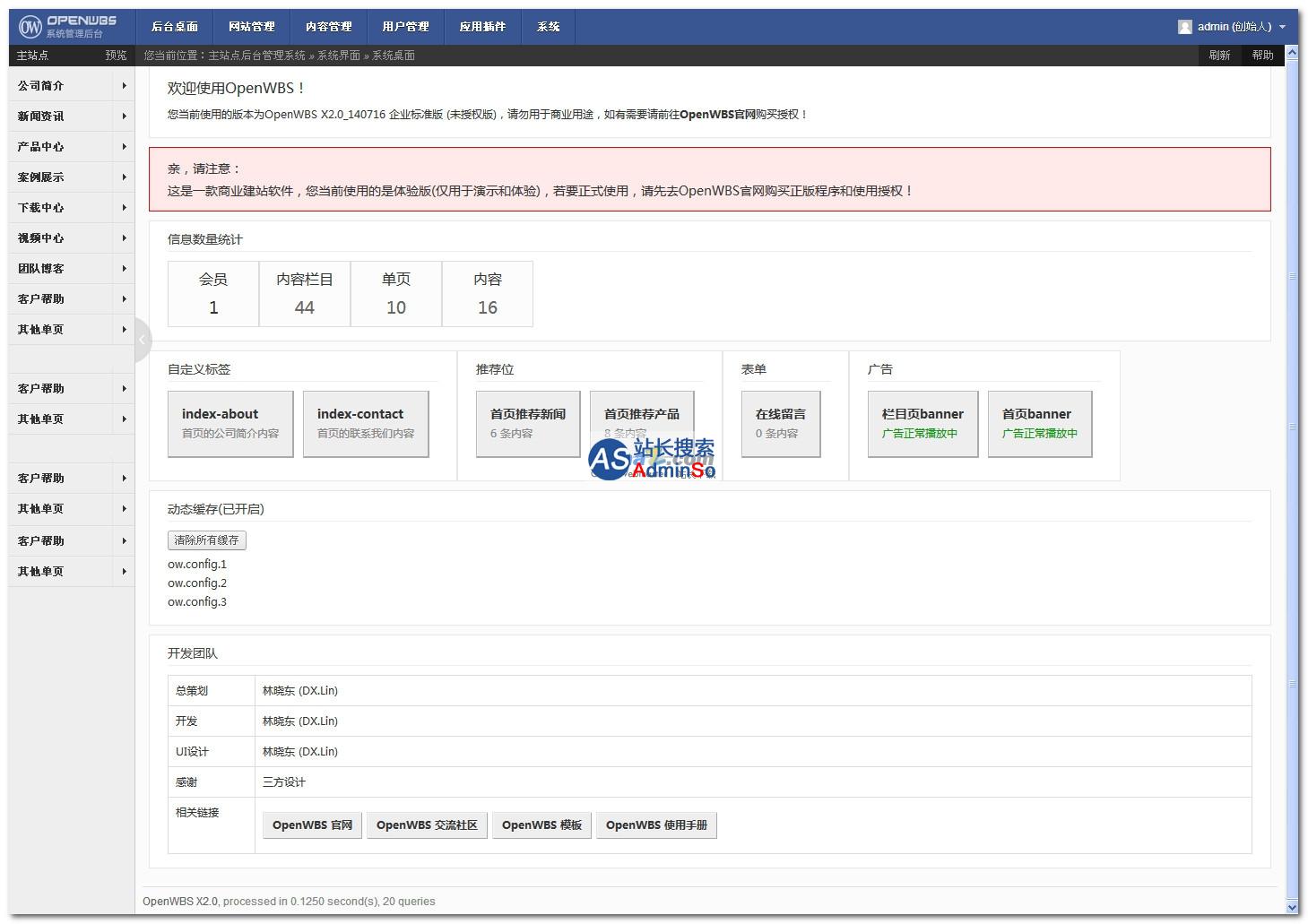Open the 系统 menu
The height and width of the screenshot is (924, 1308).
[x=549, y=27]
